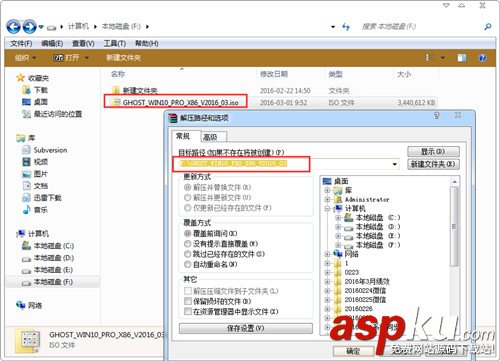This screenshot has height=361, width=500.
Task: Select the 仅更新已经存在的文件 radio button
Action: click(188, 208)
